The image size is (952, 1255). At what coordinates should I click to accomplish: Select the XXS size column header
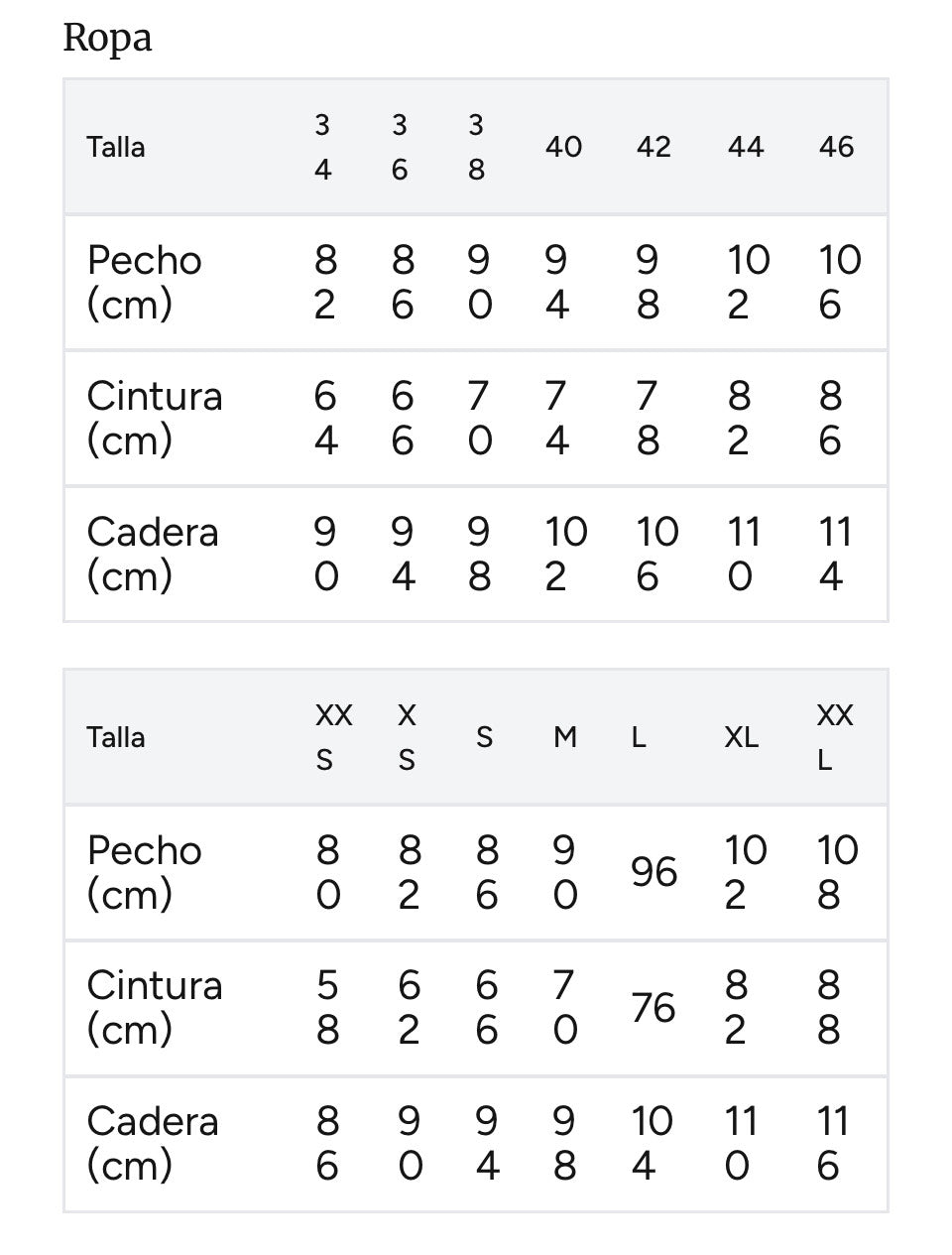[x=333, y=737]
